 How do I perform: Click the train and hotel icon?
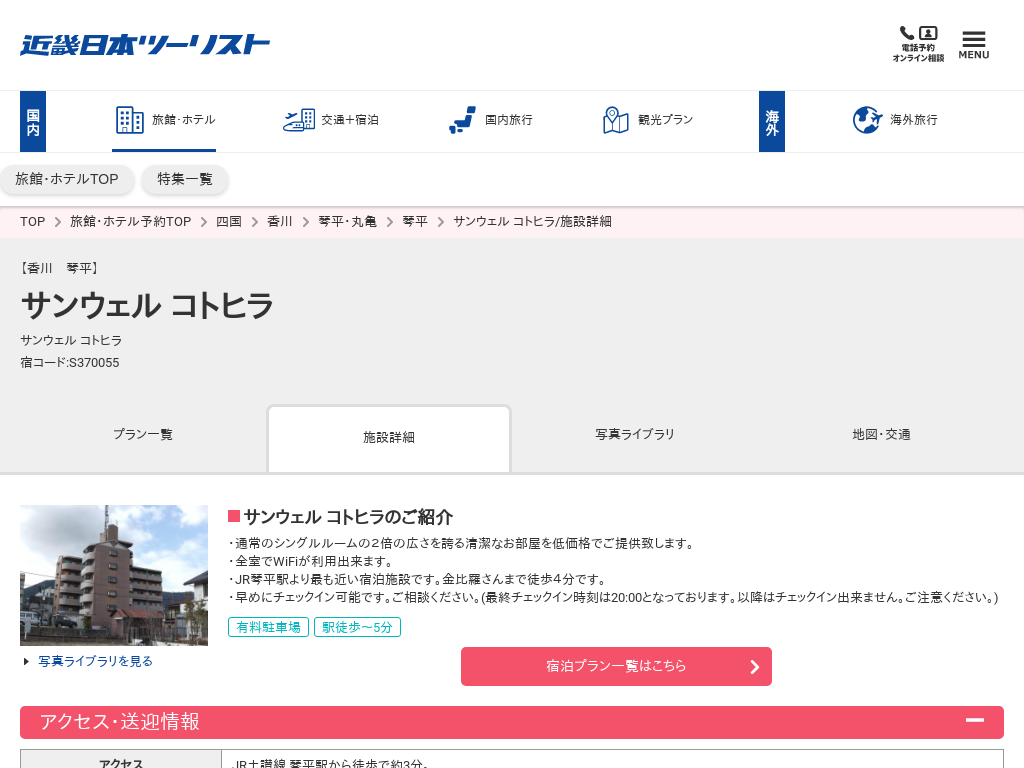click(298, 120)
